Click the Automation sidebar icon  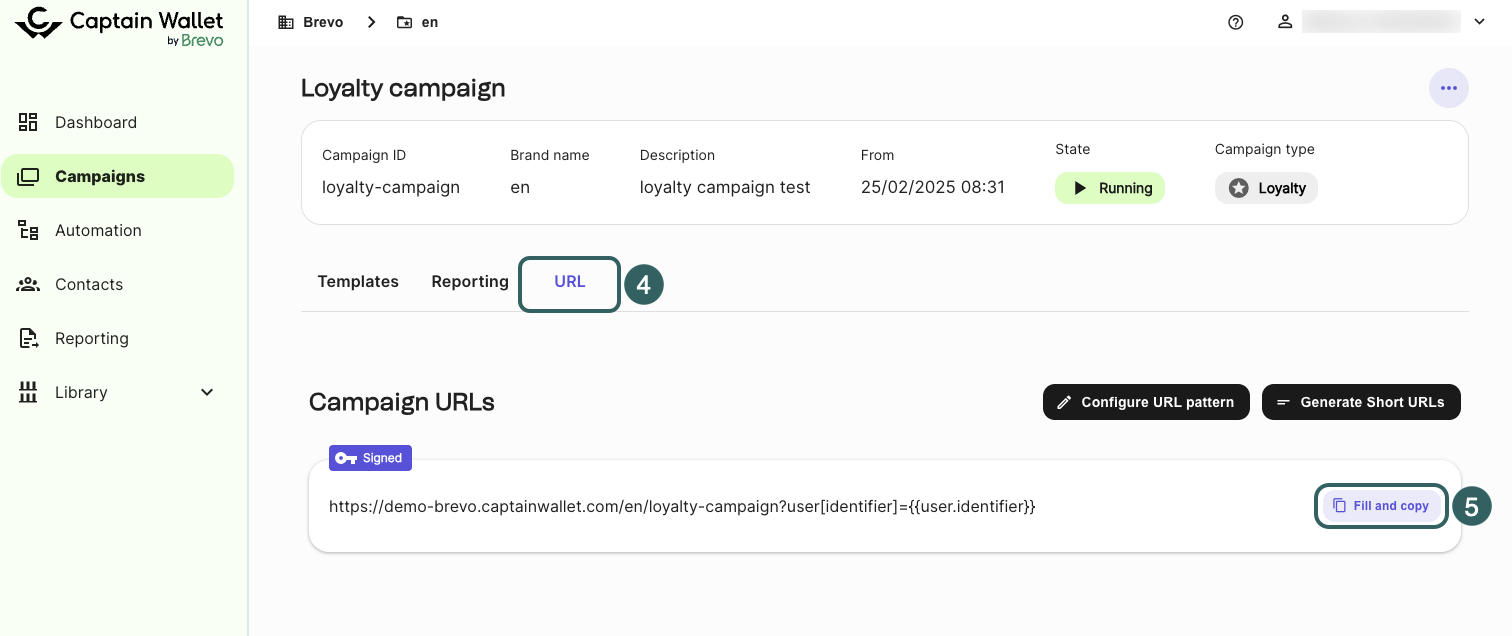28,230
